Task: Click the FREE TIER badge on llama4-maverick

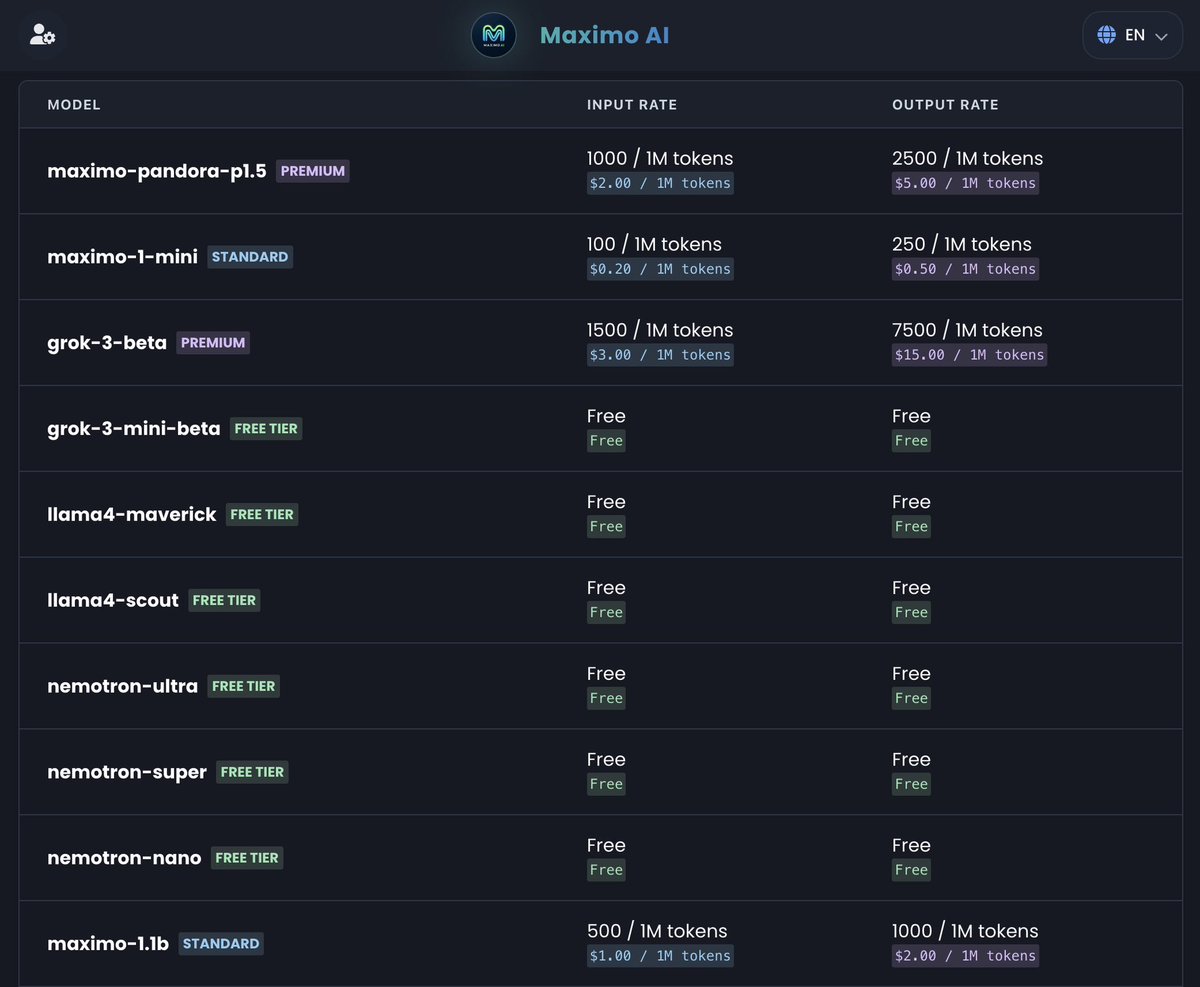Action: click(262, 515)
